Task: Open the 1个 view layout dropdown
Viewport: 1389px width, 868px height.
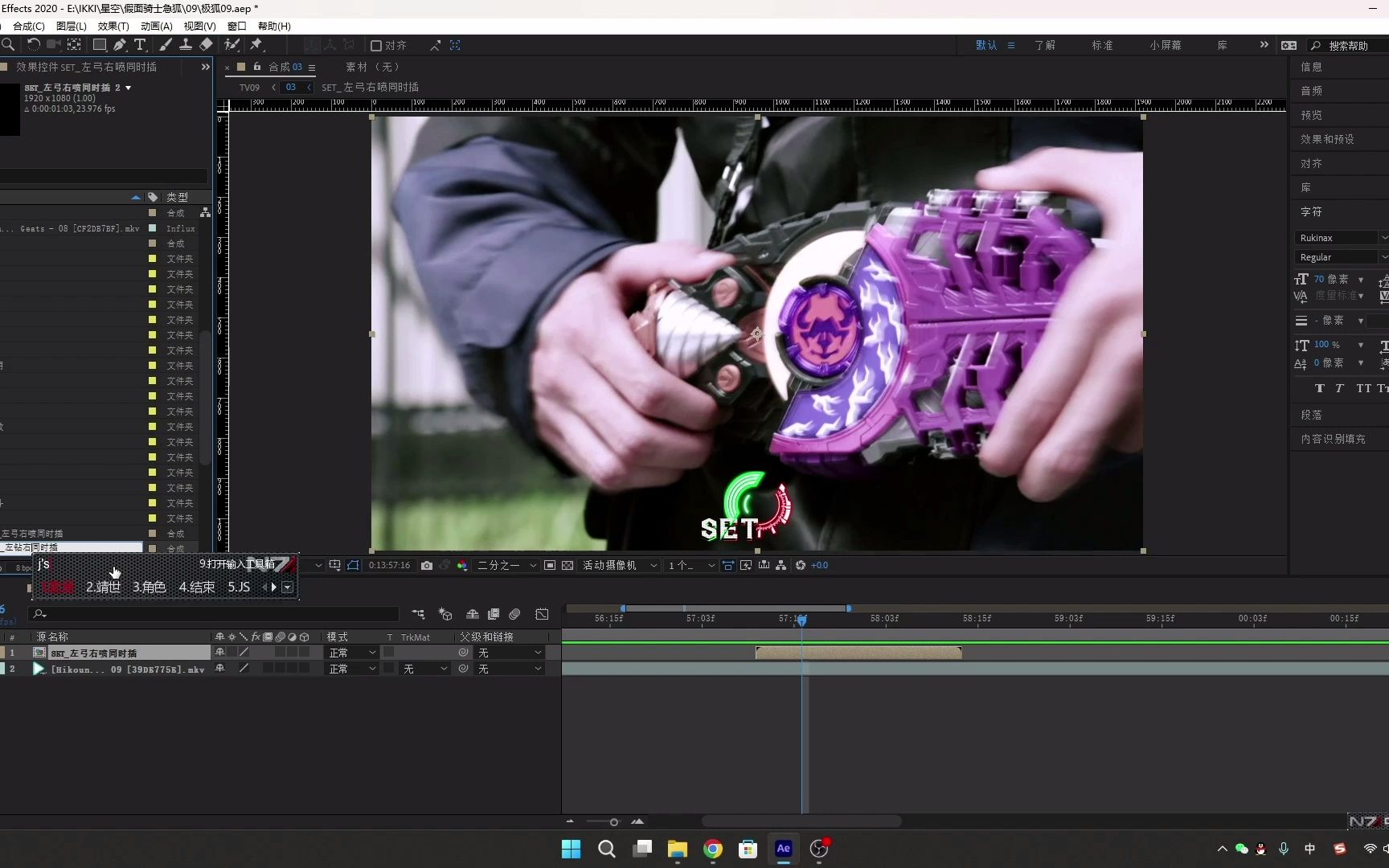Action: 691,566
